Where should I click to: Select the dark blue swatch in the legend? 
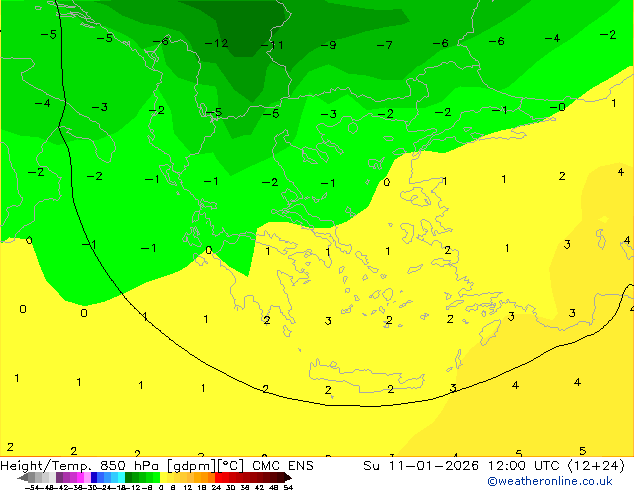pos(94,477)
